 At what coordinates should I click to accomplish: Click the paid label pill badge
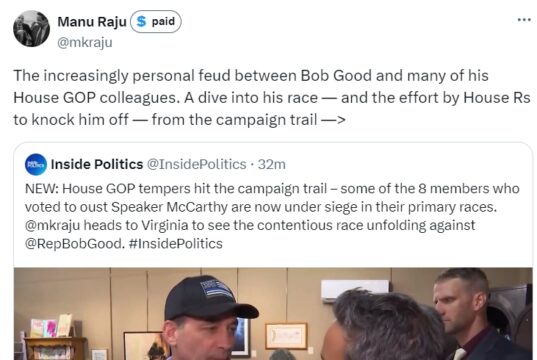tap(156, 22)
